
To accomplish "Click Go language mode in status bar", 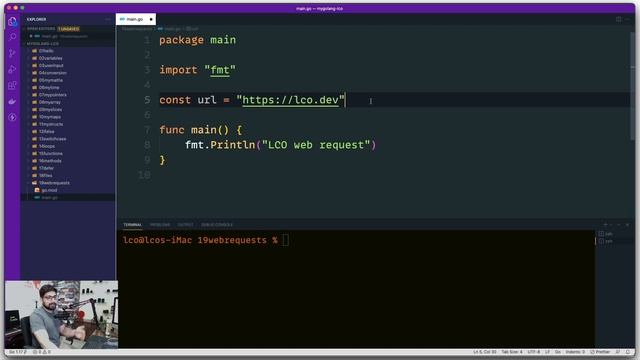I will click(x=558, y=352).
